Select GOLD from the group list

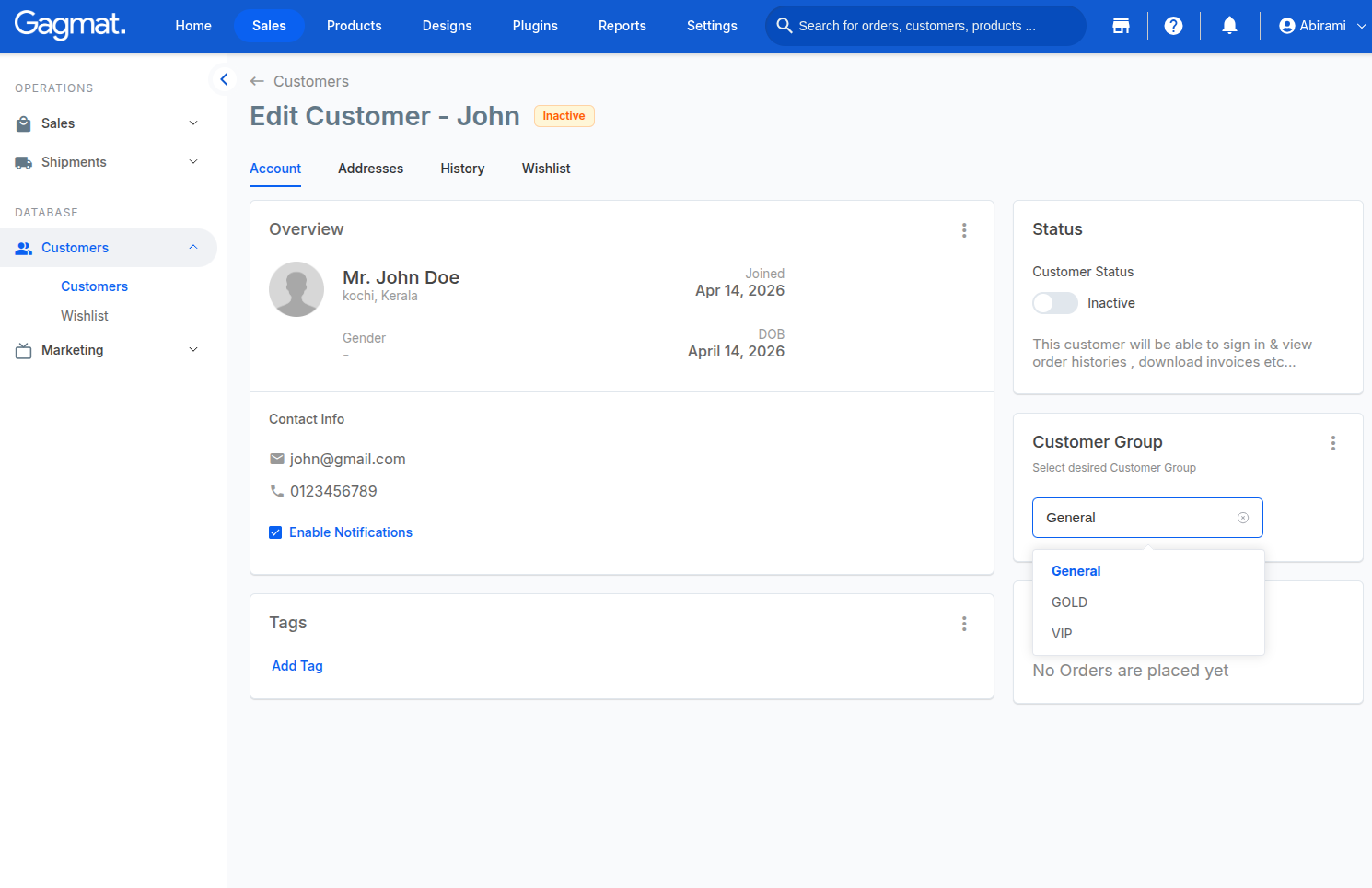pyautogui.click(x=1148, y=602)
